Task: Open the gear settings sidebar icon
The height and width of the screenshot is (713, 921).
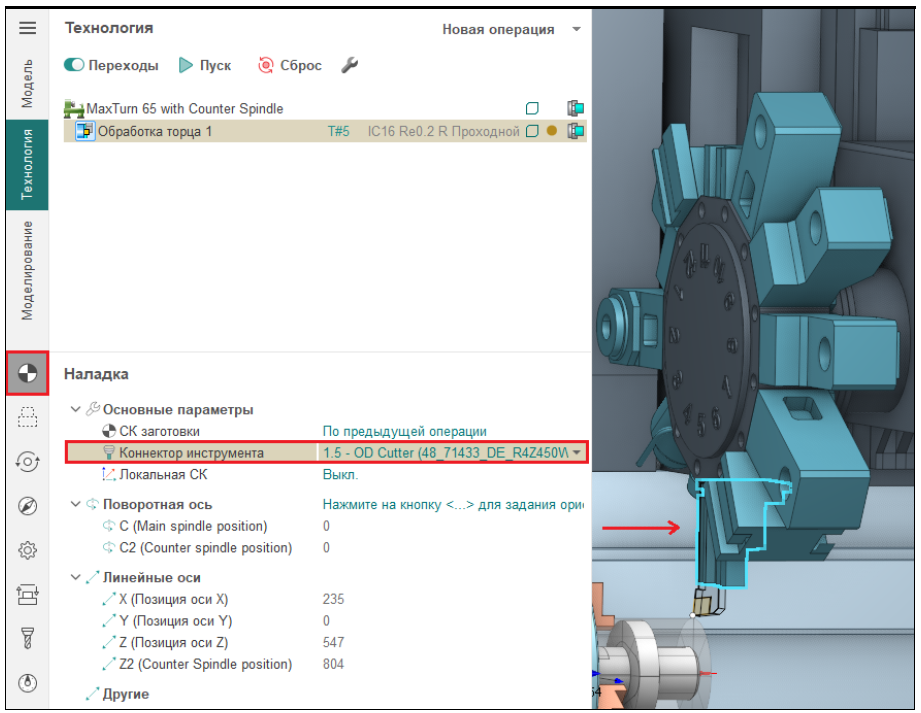Action: 27,550
